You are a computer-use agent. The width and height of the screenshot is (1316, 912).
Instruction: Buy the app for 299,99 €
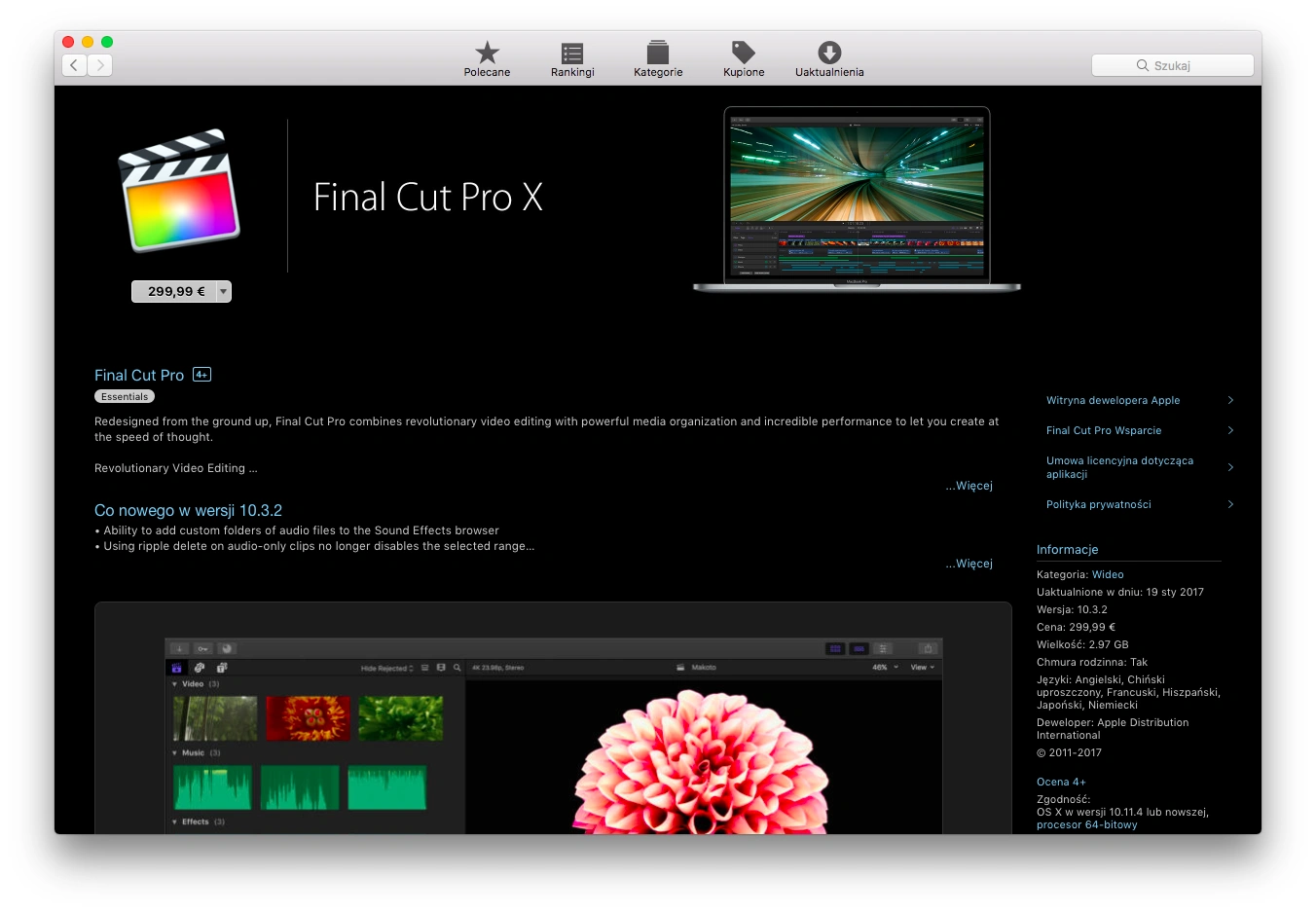tap(175, 291)
